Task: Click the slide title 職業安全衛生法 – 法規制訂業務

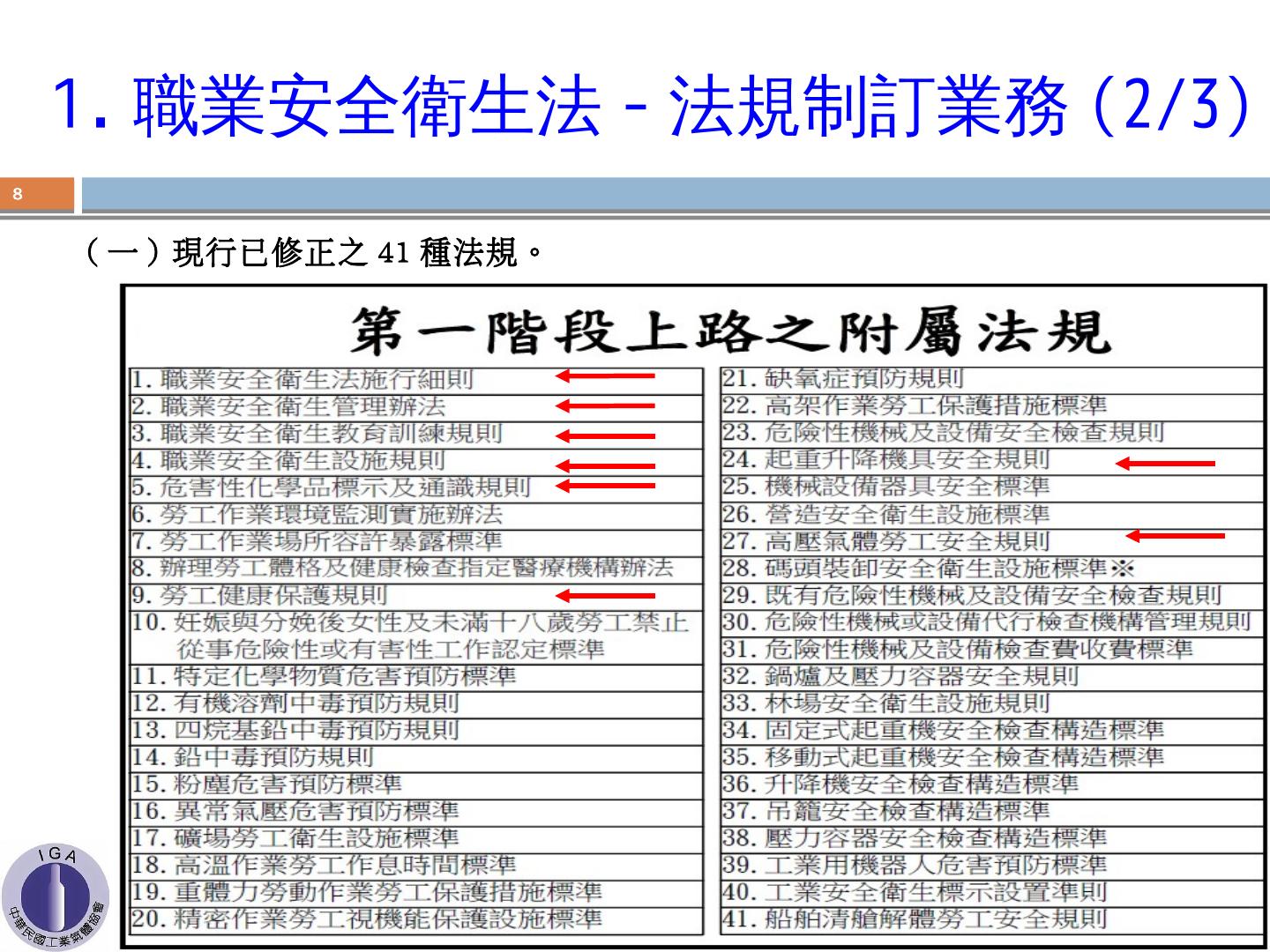Action: tap(651, 107)
